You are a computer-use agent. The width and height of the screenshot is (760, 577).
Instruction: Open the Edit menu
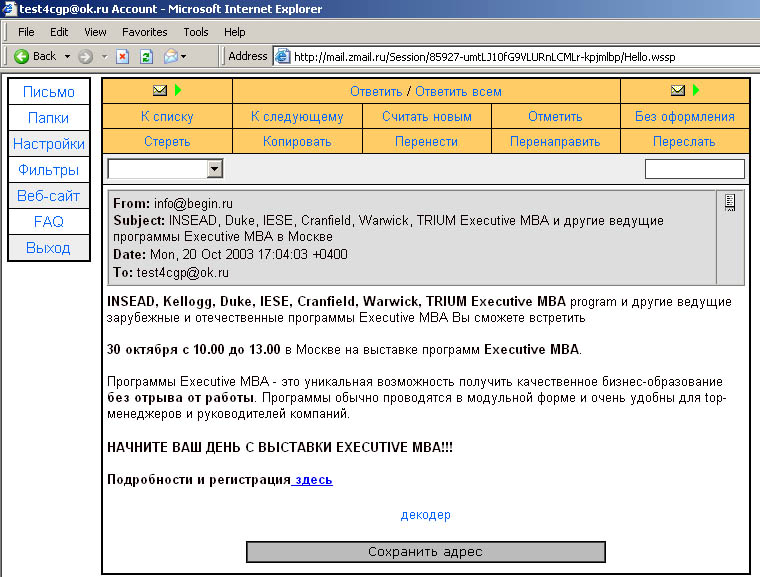pos(59,32)
